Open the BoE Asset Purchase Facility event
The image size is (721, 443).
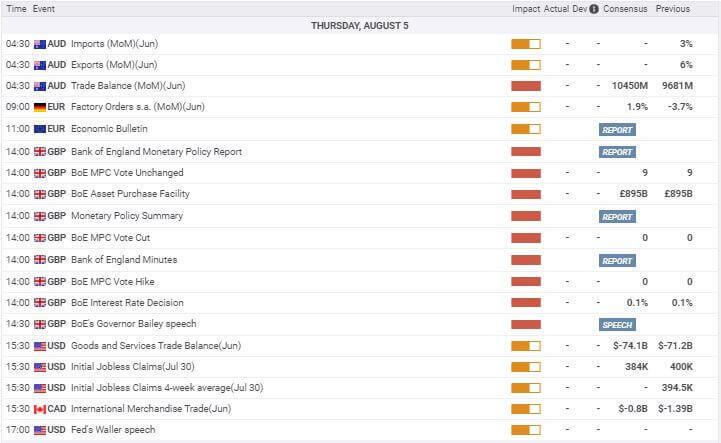click(x=130, y=194)
